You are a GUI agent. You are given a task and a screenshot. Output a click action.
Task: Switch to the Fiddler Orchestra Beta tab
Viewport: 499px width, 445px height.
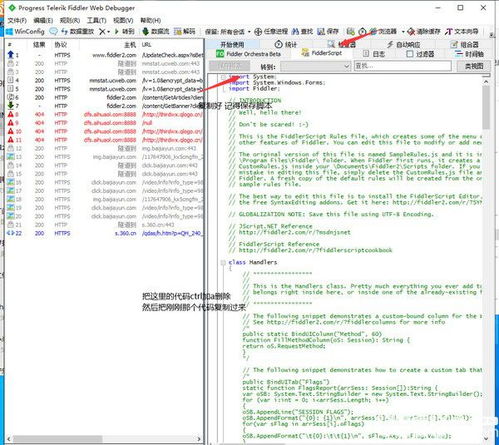248,53
